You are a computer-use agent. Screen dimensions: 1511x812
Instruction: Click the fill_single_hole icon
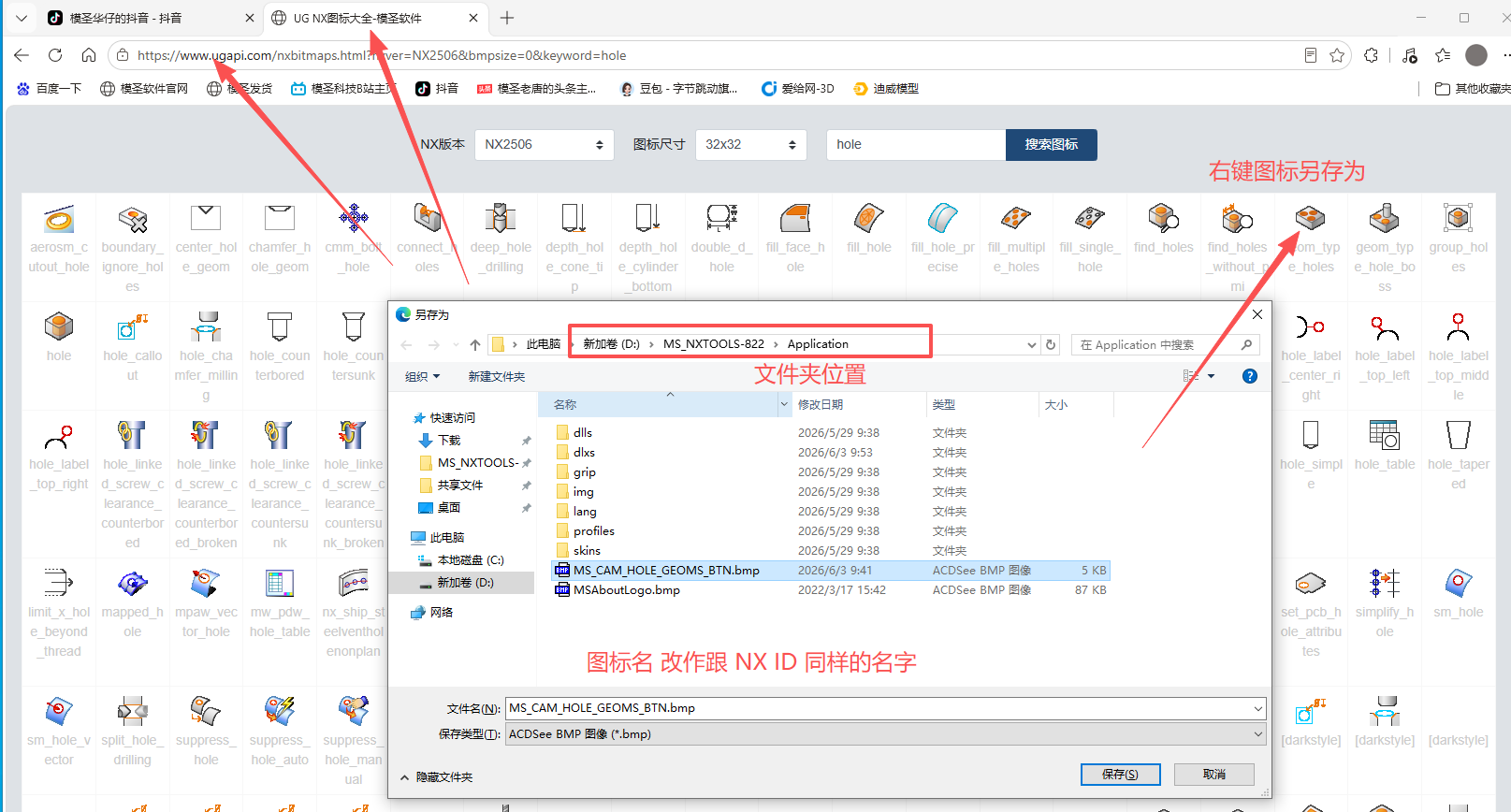tap(1090, 218)
